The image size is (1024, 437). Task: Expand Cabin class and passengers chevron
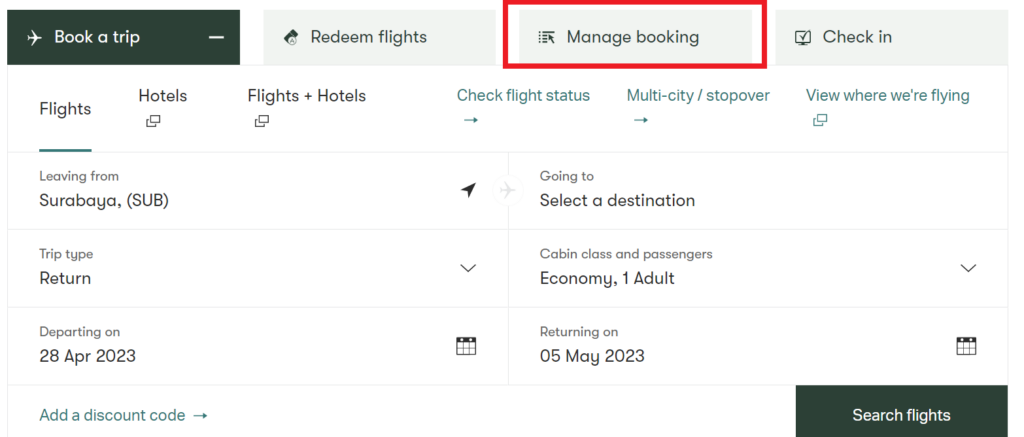click(x=968, y=268)
